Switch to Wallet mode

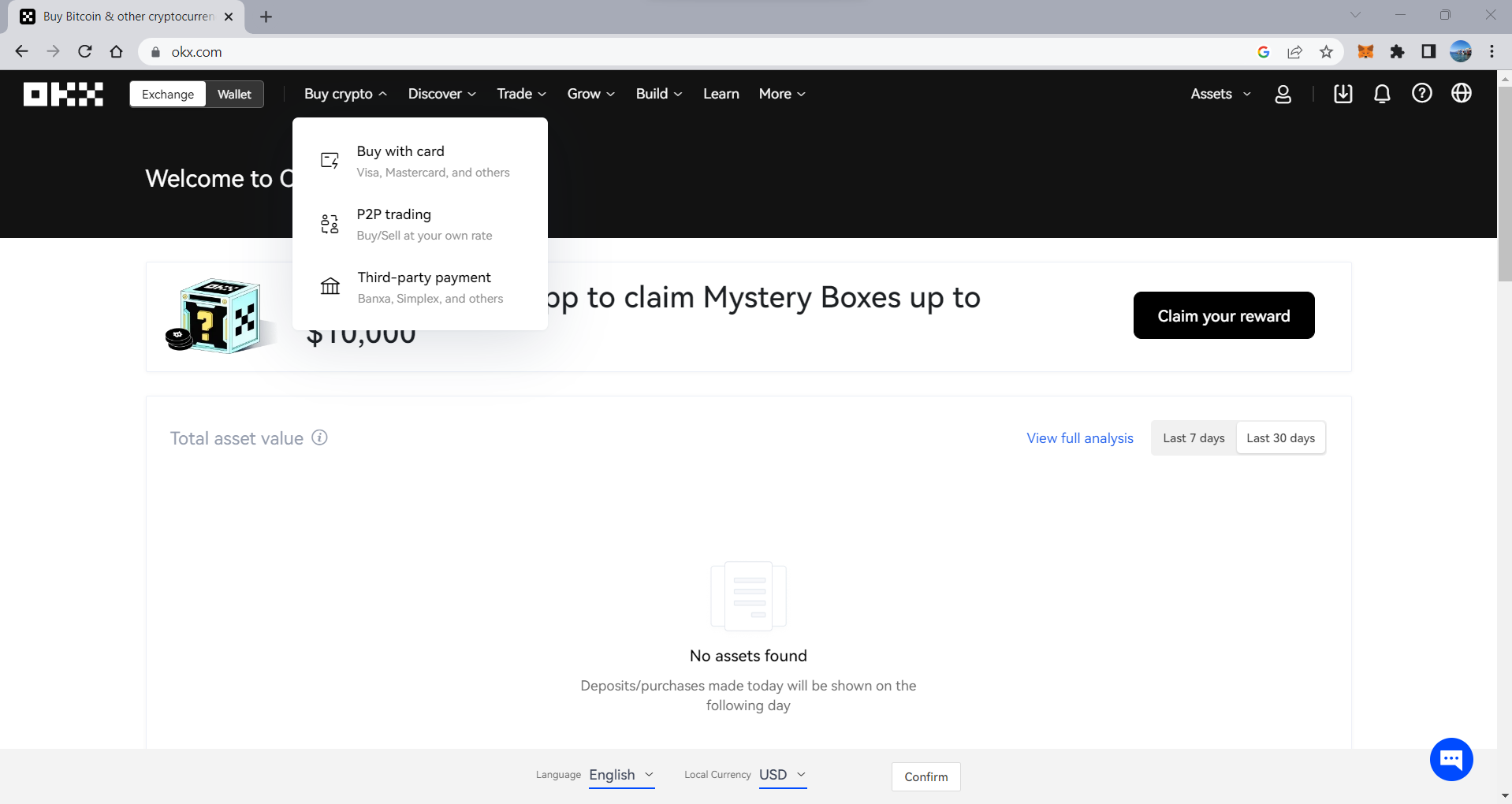click(x=234, y=94)
